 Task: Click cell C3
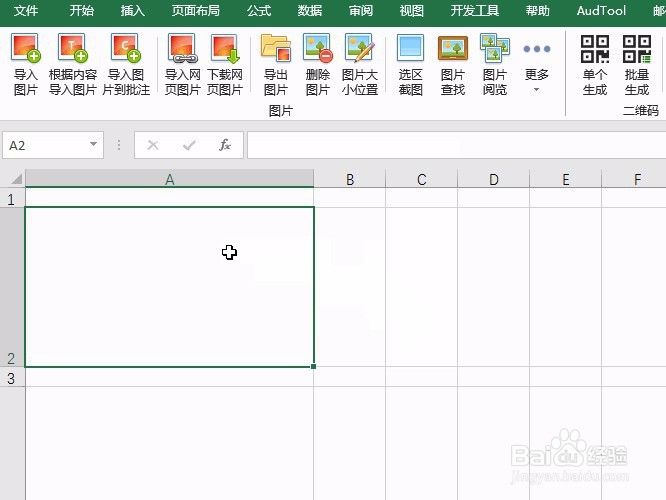pos(421,377)
